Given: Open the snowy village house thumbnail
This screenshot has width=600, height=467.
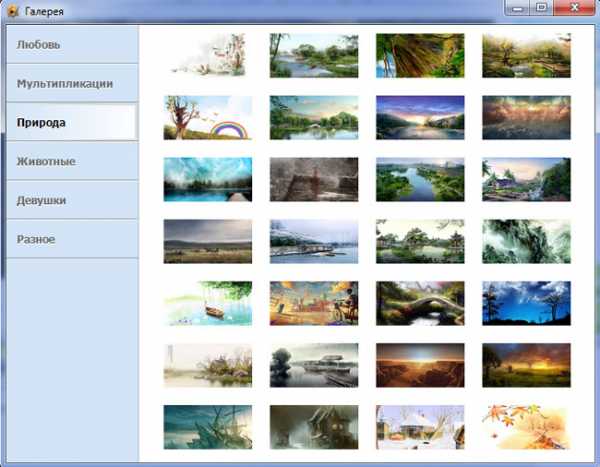Looking at the screenshot, I should click(420, 427).
